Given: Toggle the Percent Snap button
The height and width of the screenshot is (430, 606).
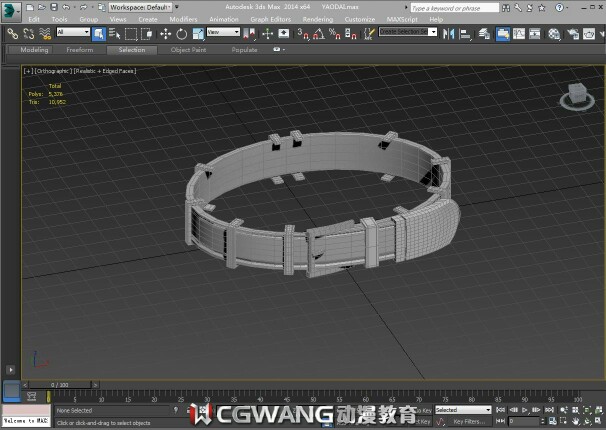Looking at the screenshot, I should pyautogui.click(x=334, y=34).
